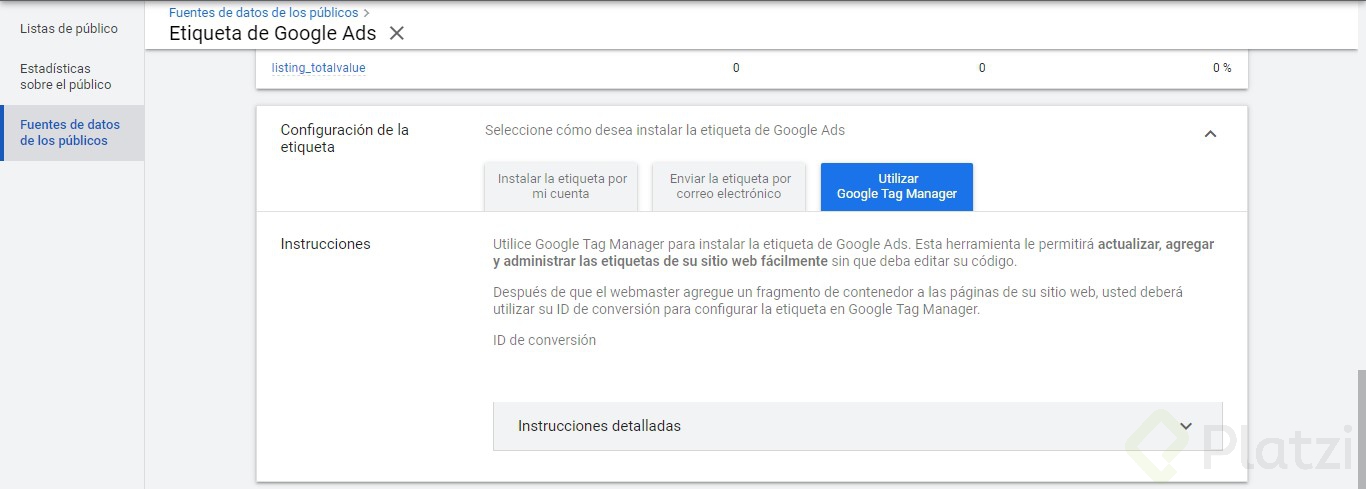This screenshot has height=489, width=1366.
Task: Collapse the Configuración de la etiqueta section
Action: click(1210, 134)
